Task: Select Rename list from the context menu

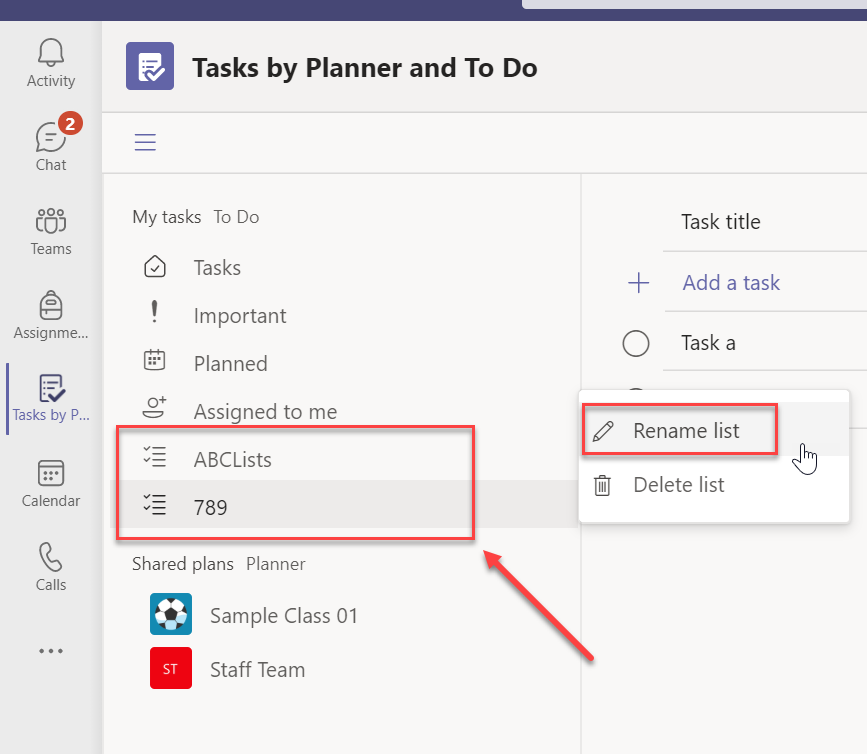Action: [x=679, y=430]
